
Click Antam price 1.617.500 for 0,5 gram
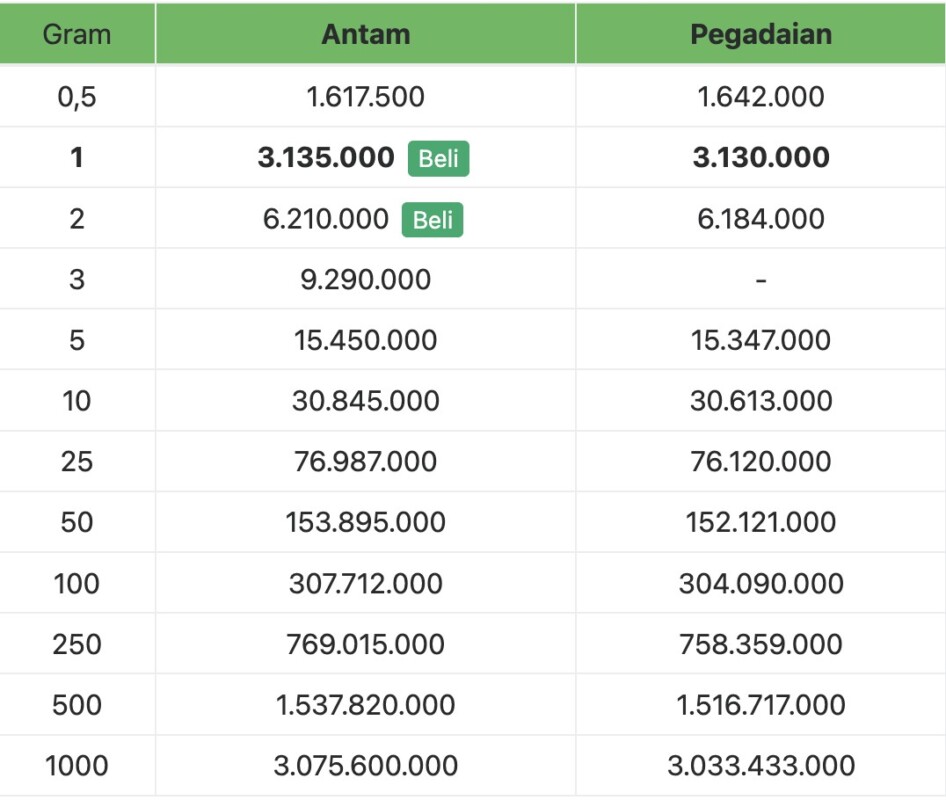coord(365,97)
